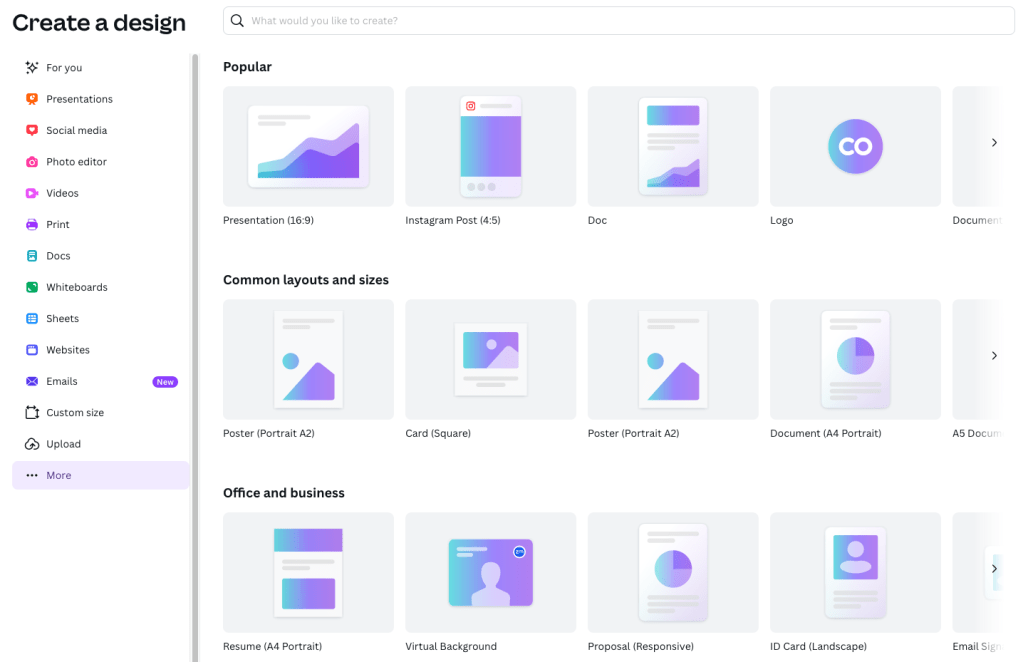Click the Docs sidebar entry
The width and height of the screenshot is (1023, 662).
tap(58, 256)
